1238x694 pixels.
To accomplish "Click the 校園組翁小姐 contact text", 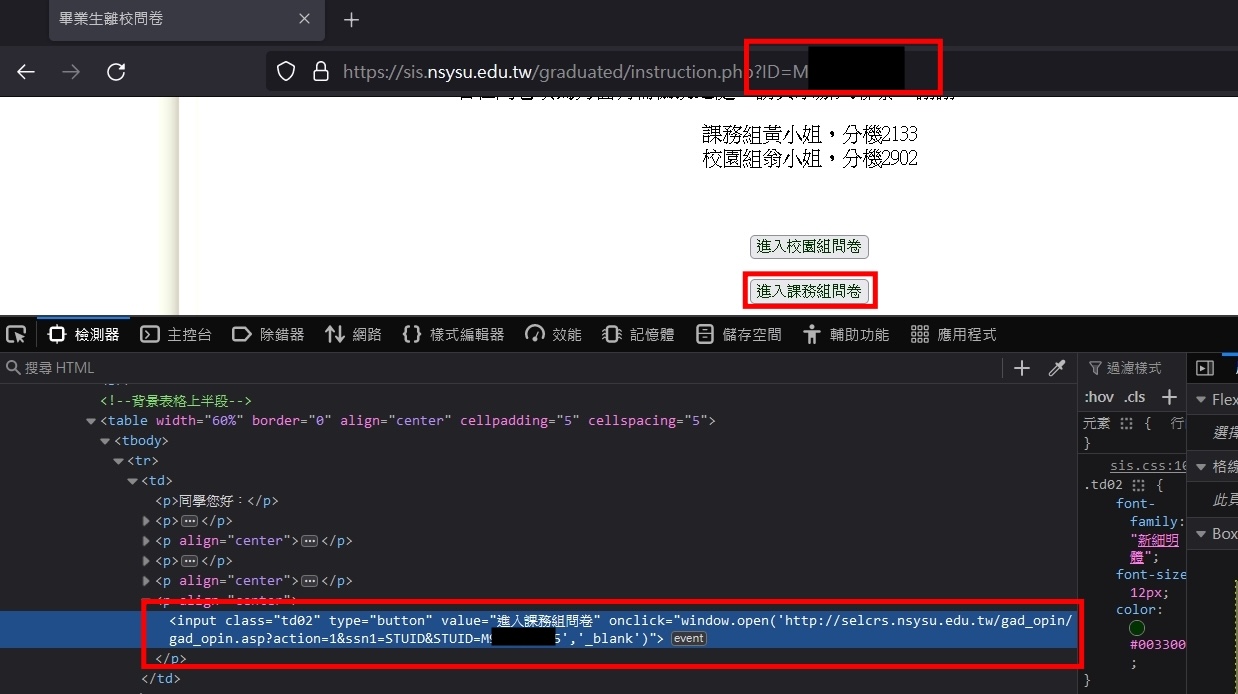I will (810, 158).
